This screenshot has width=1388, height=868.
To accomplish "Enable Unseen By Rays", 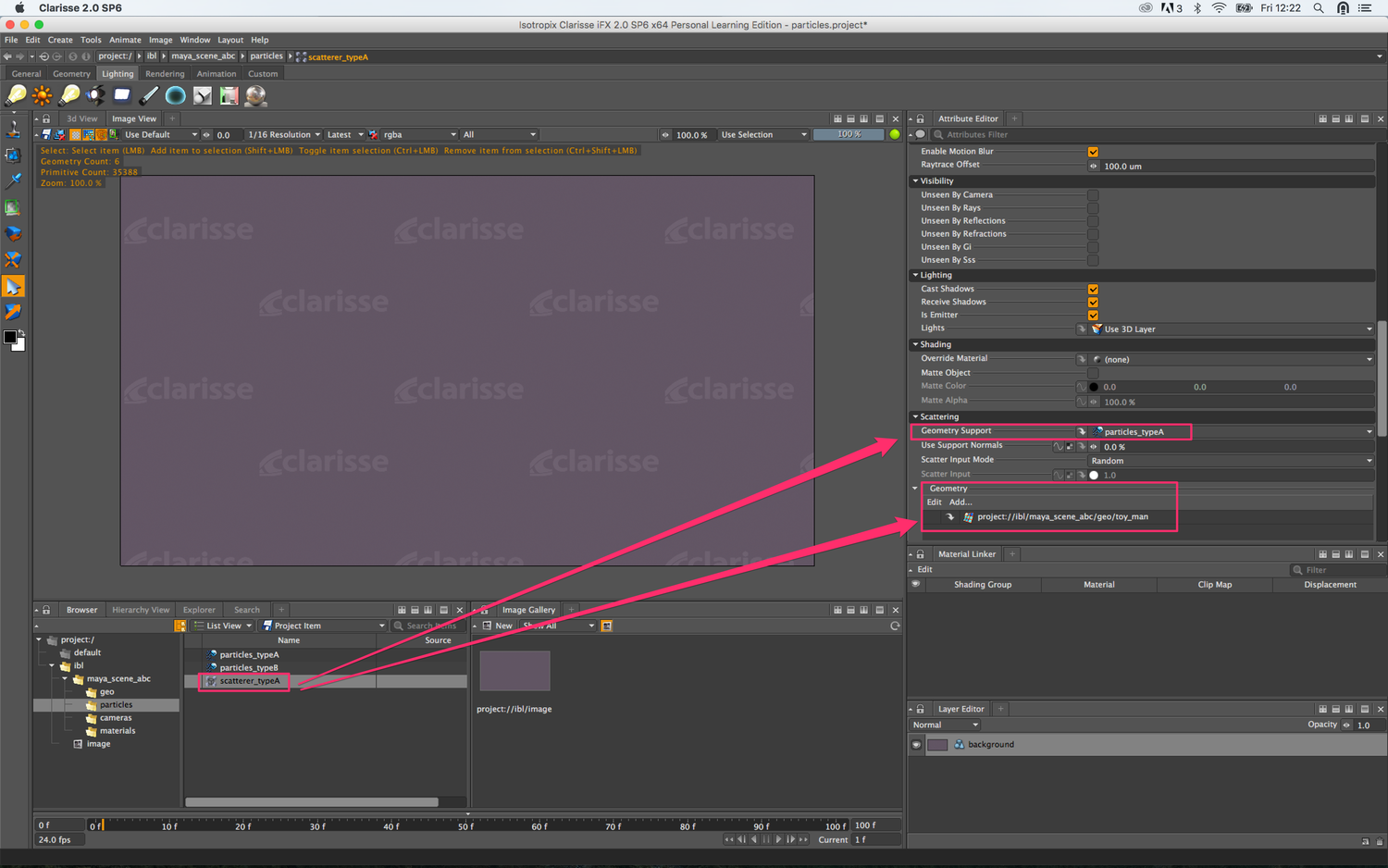I will point(1093,208).
